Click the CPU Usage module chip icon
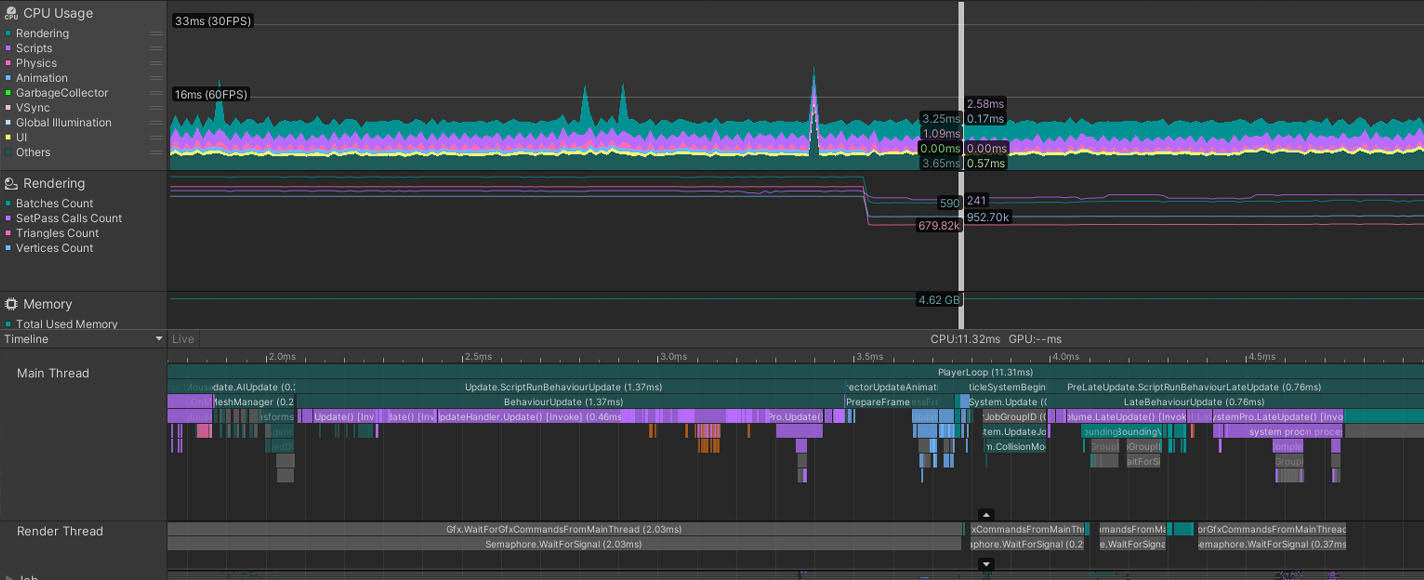The image size is (1424, 580). [11, 13]
